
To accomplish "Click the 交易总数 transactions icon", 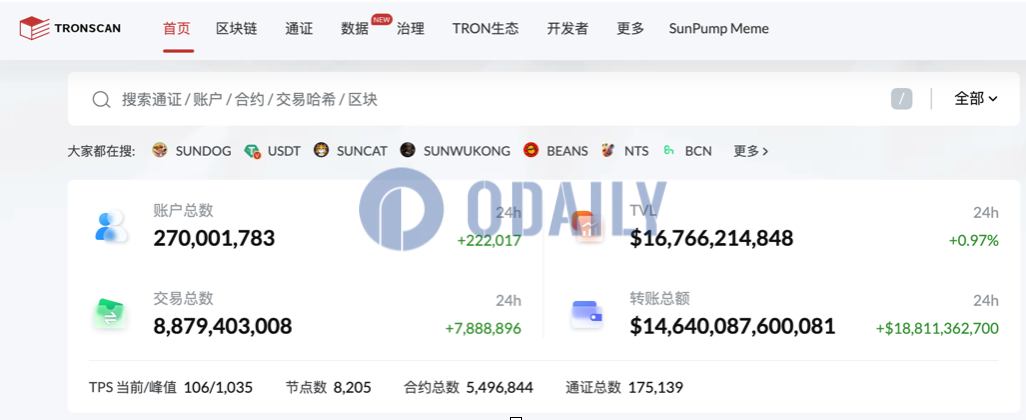I will click(x=110, y=314).
